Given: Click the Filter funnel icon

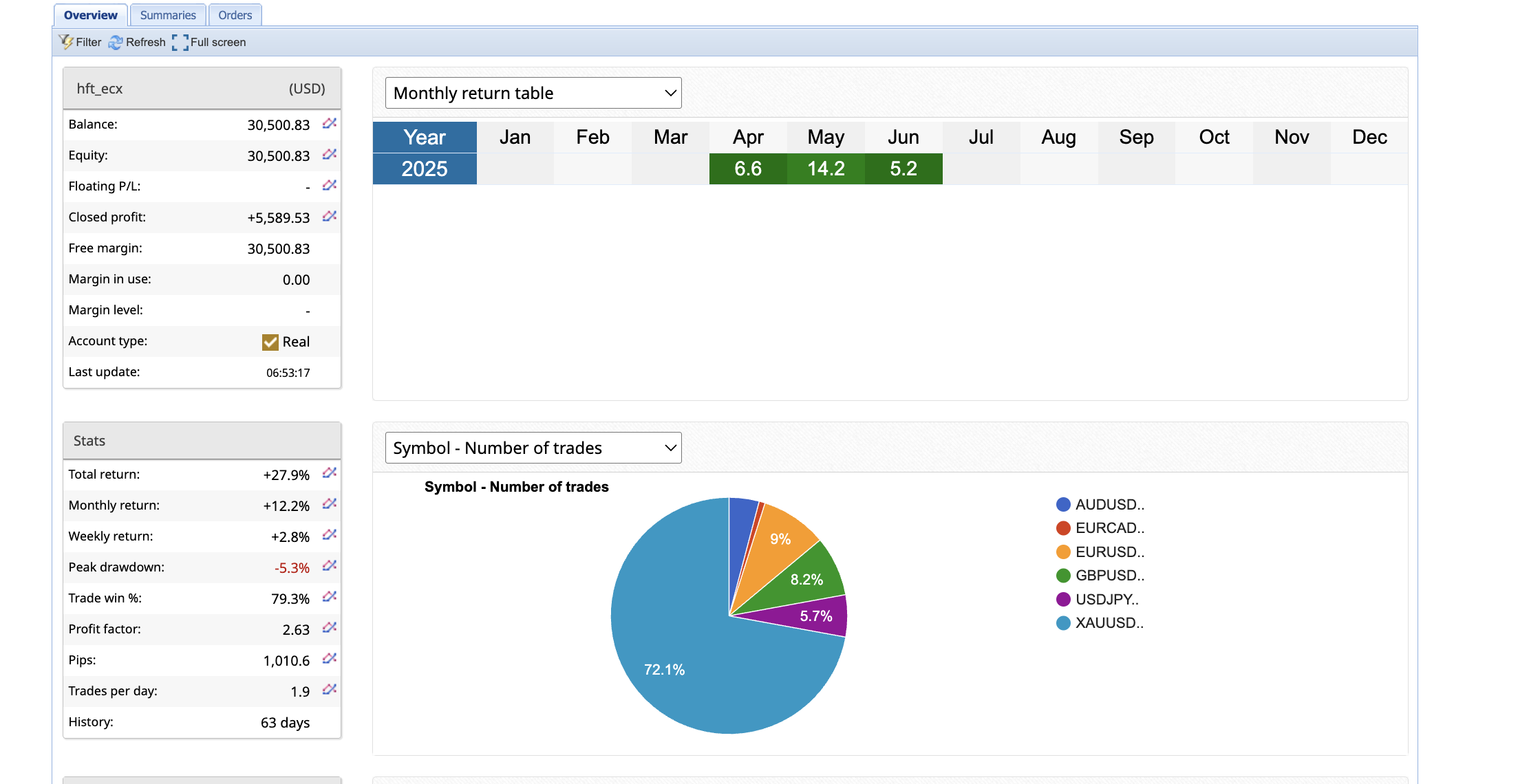Looking at the screenshot, I should (x=67, y=42).
